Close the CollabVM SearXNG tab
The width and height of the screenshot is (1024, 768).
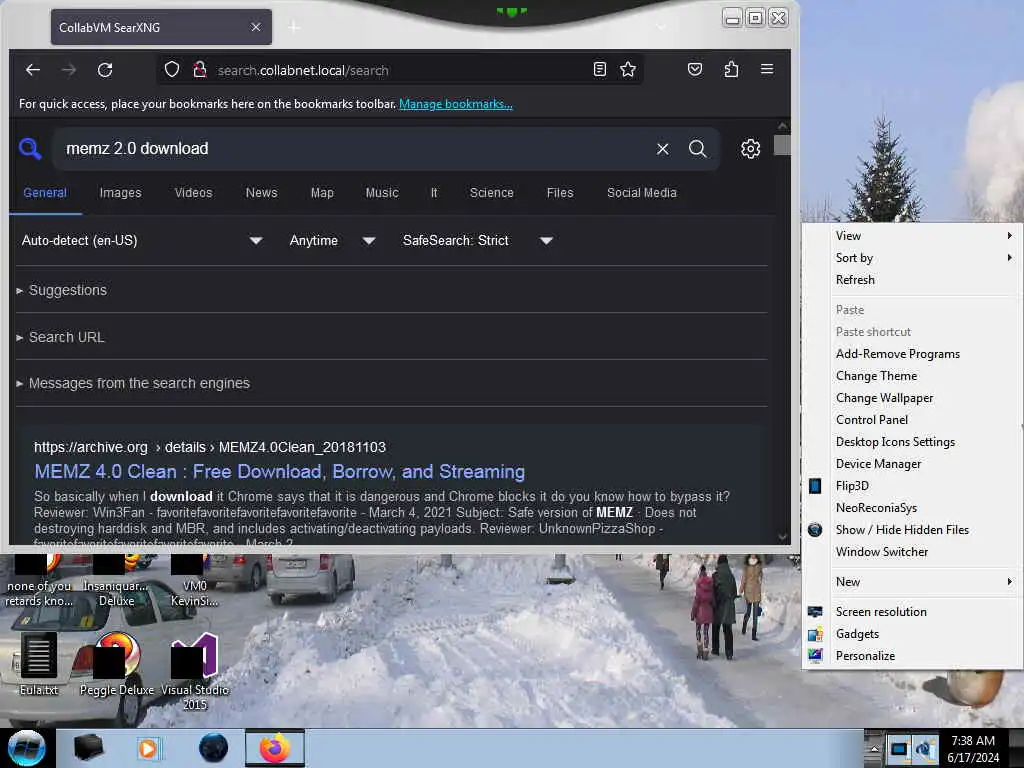point(256,27)
